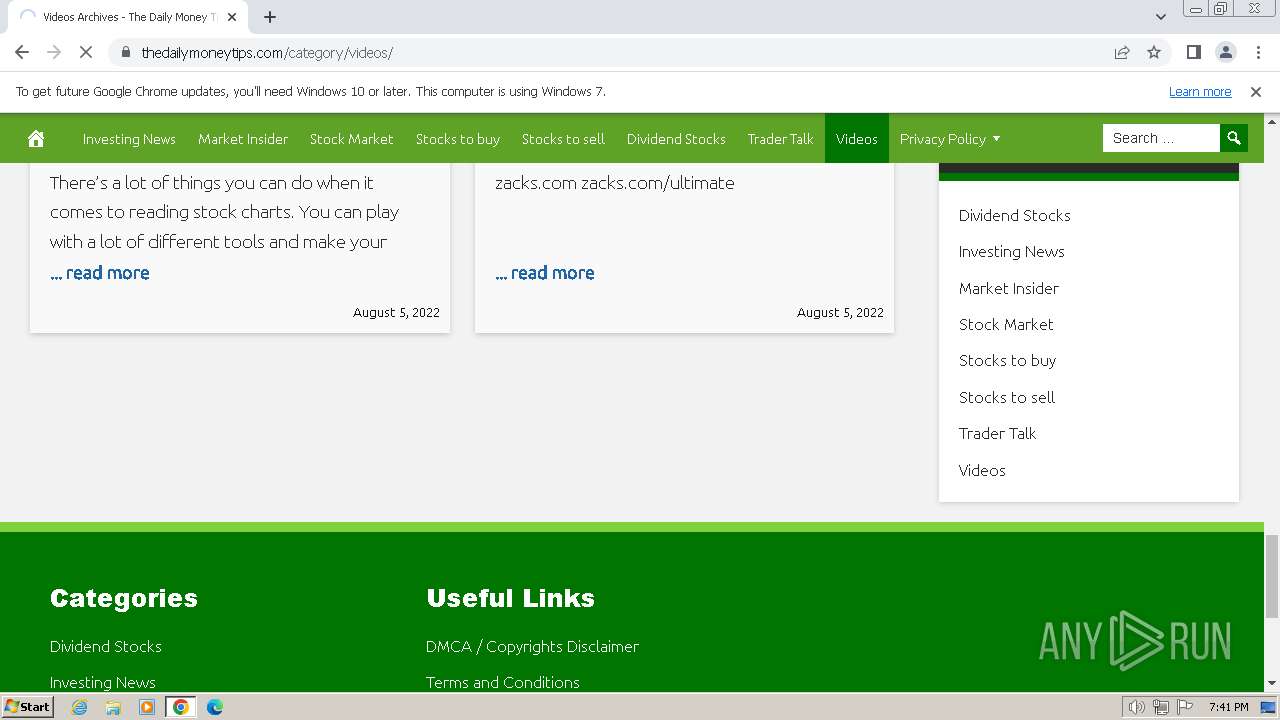Screen dimensions: 1280x720
Task: Open File Explorer from taskbar
Action: (x=113, y=707)
